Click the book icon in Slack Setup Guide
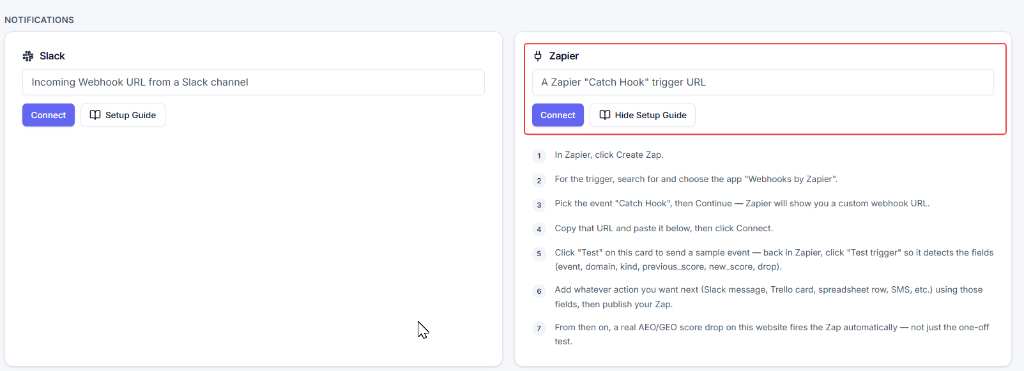The image size is (1024, 371). (x=95, y=115)
